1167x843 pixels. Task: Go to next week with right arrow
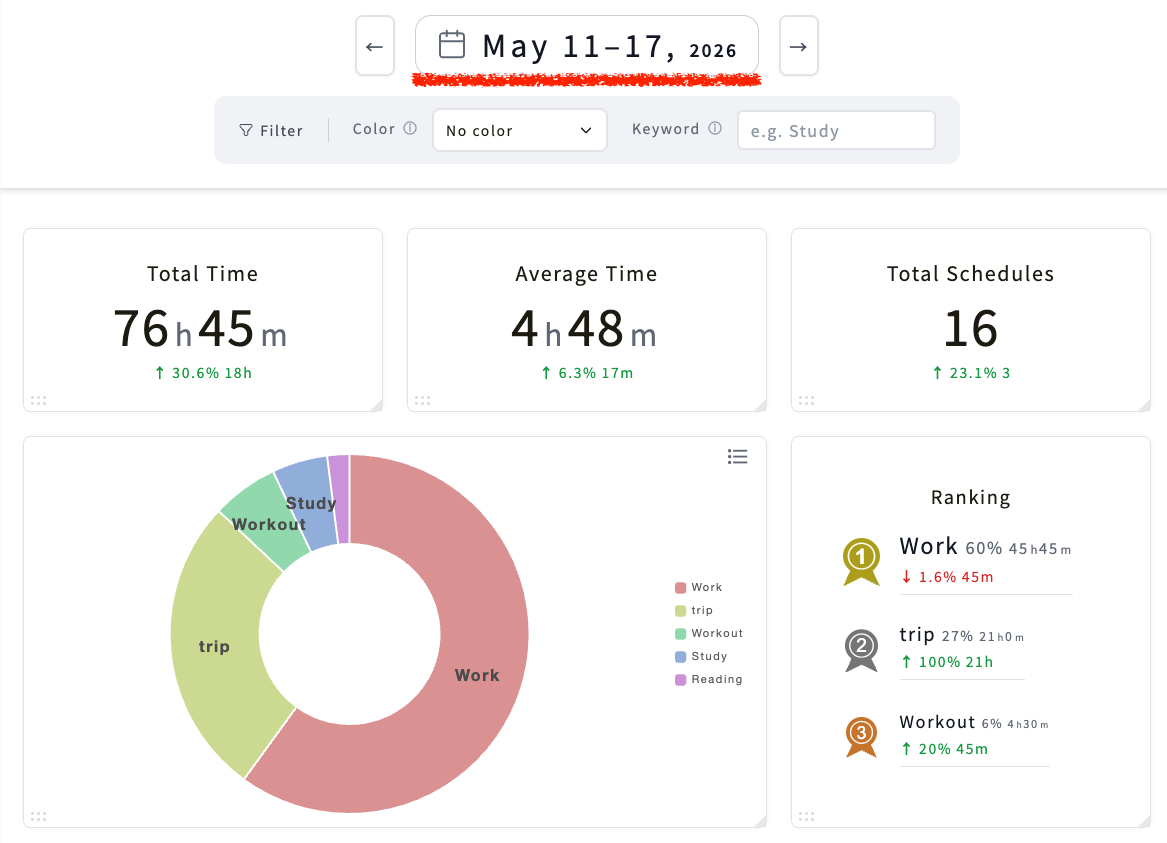(799, 46)
